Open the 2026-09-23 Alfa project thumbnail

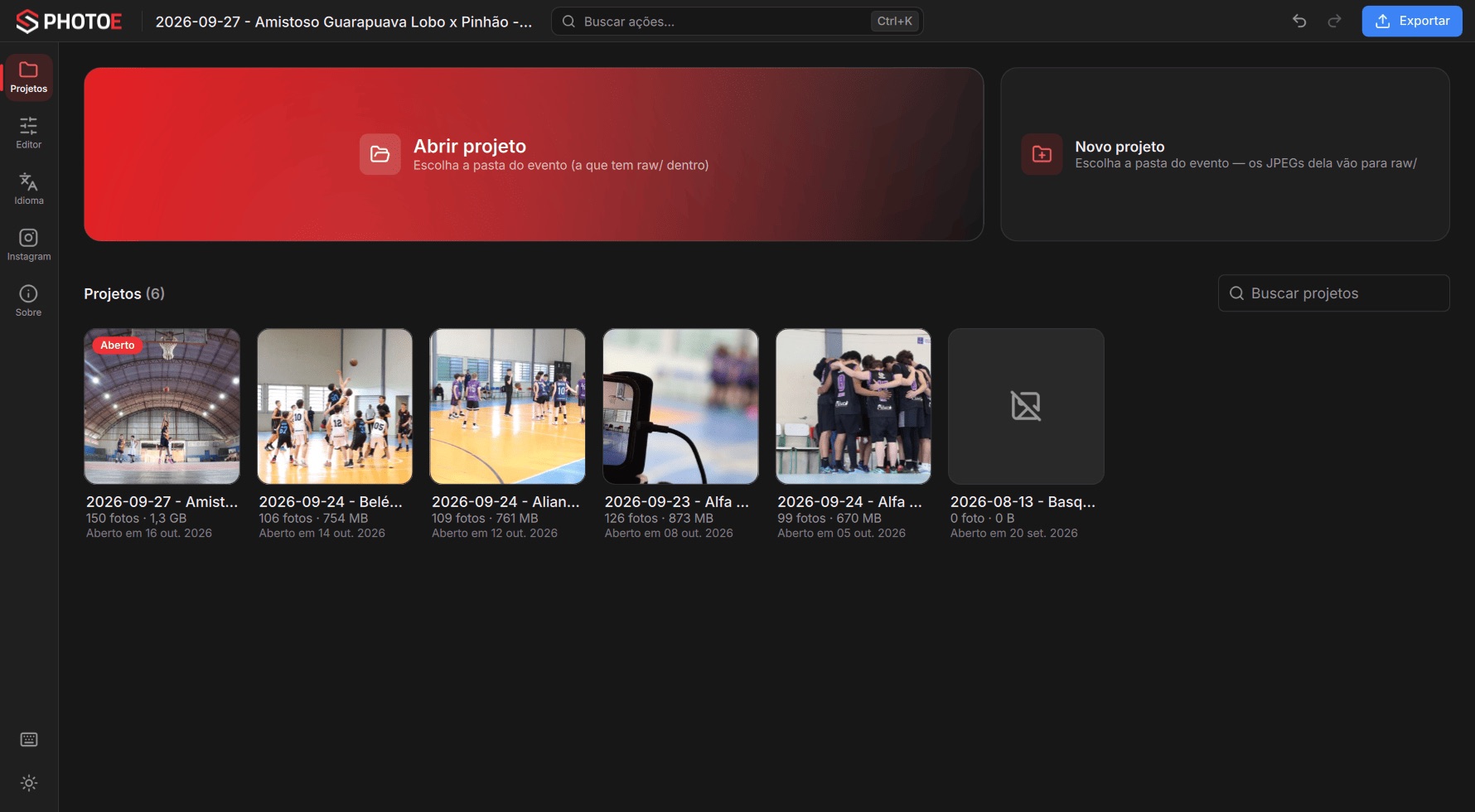pos(680,406)
